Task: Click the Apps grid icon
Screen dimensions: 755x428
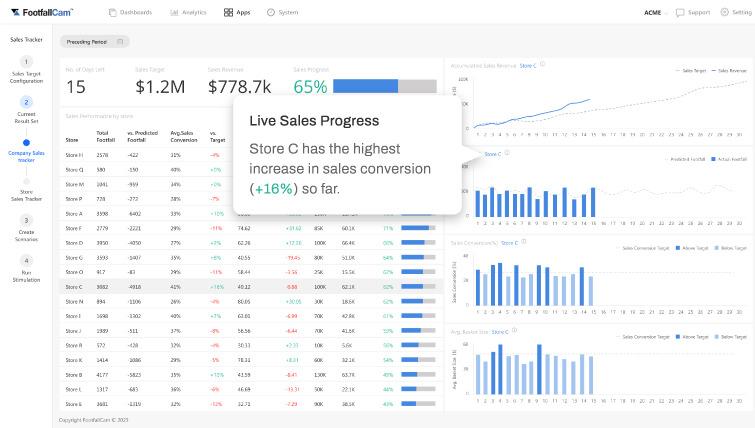Action: (228, 13)
